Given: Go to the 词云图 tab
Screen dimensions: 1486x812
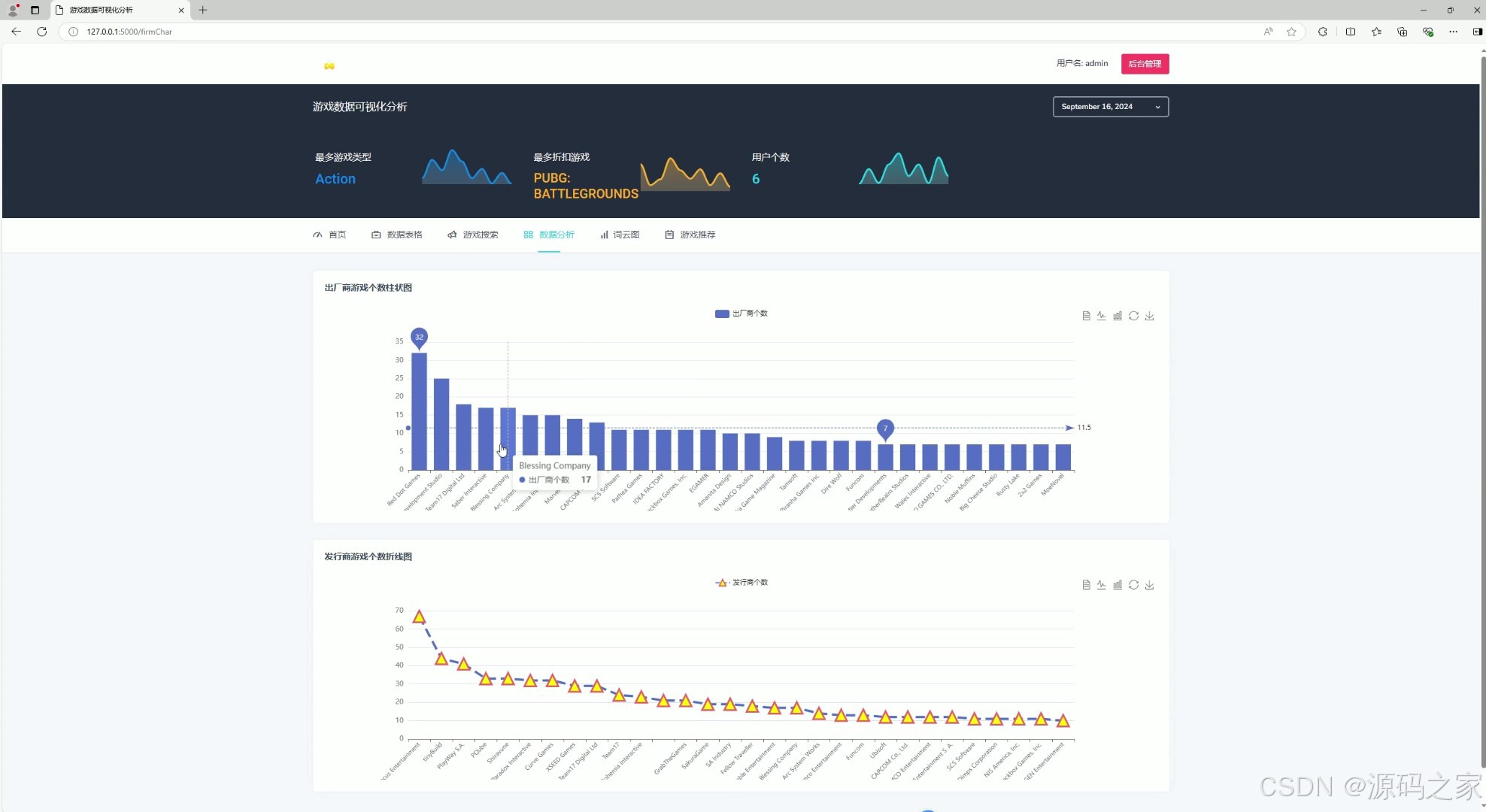Looking at the screenshot, I should [620, 235].
